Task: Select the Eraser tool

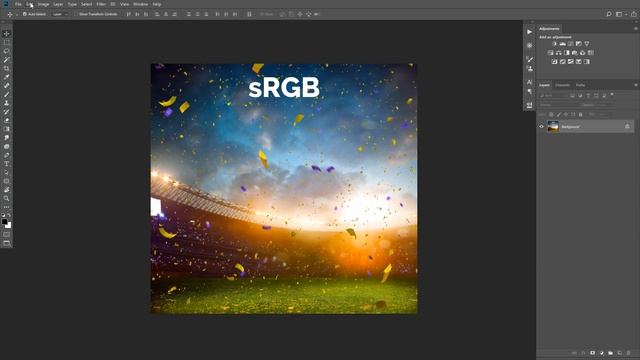Action: point(7,120)
